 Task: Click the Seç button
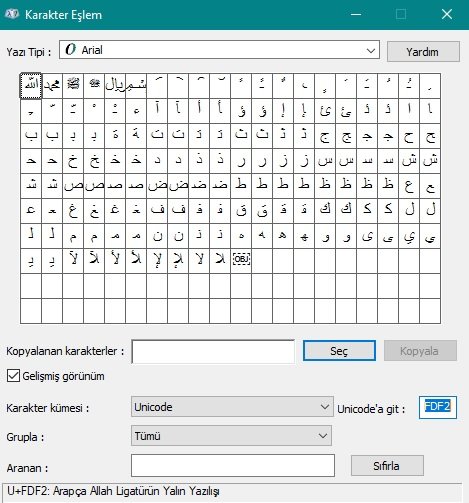coord(339,351)
